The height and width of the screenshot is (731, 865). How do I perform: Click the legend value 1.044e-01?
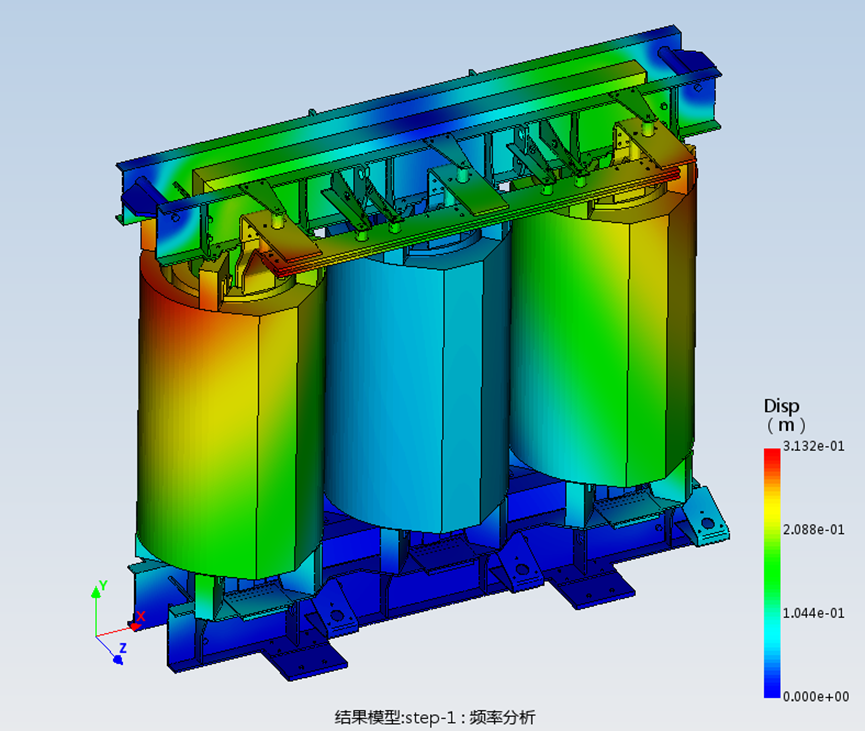814,613
